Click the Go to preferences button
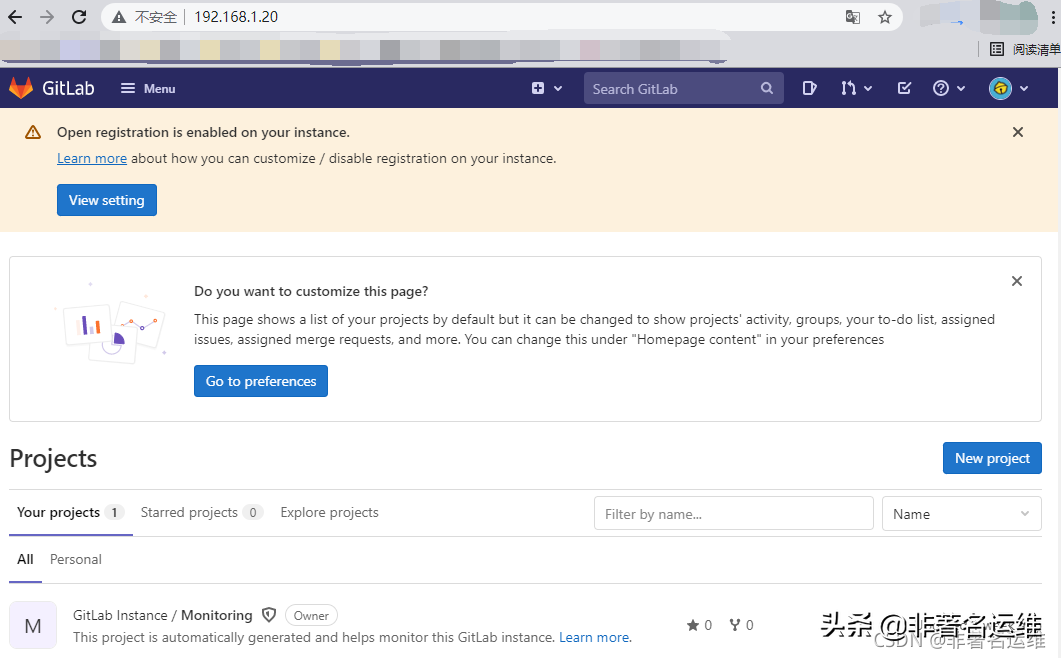The width and height of the screenshot is (1061, 658). tap(261, 381)
